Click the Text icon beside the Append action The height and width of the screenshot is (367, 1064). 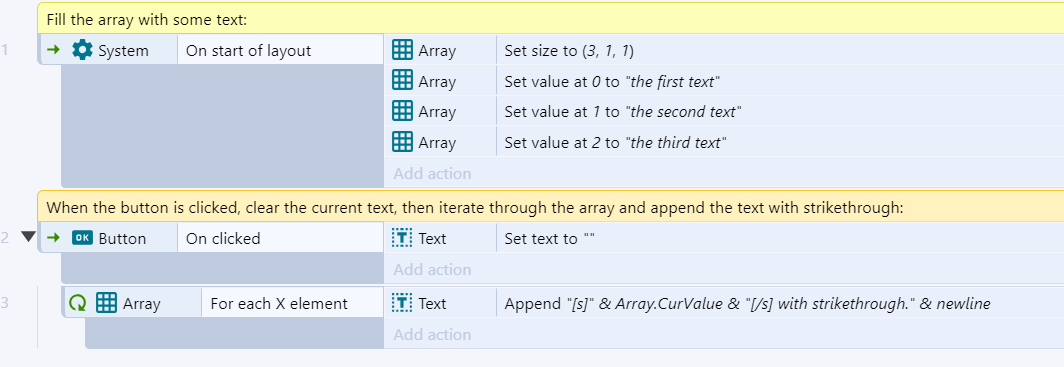(x=402, y=303)
